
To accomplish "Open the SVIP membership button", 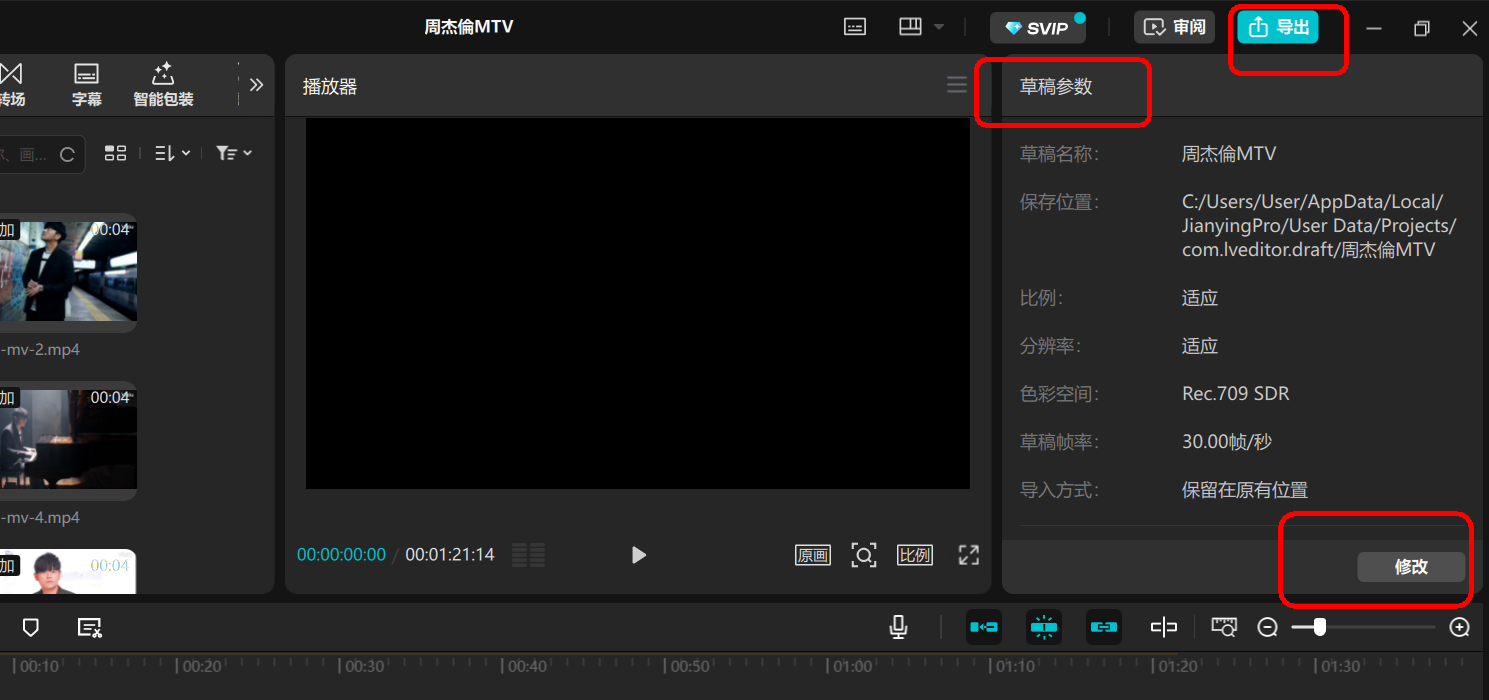I will (x=1037, y=28).
